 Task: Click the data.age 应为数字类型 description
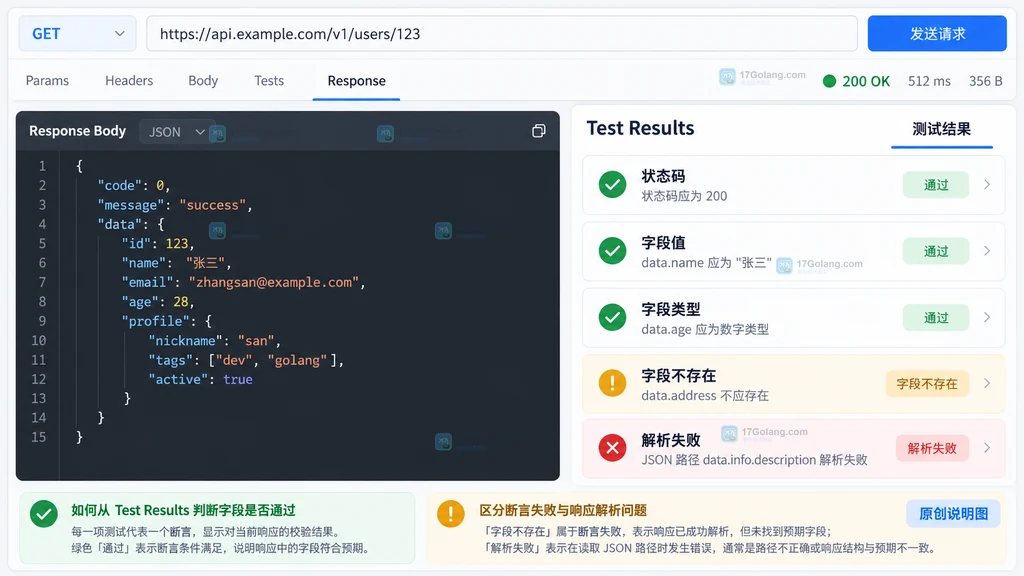tap(705, 329)
